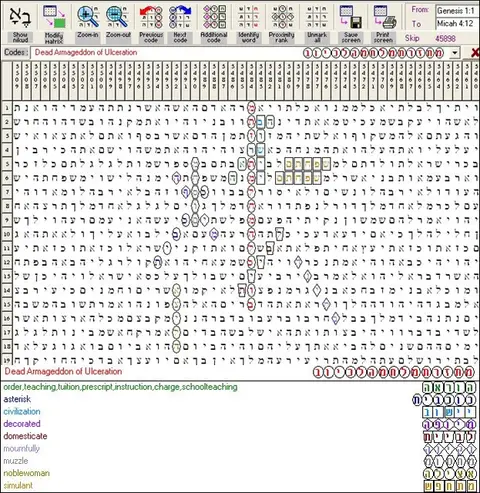Open the Proximity rank tool
This screenshot has height=493, width=480.
[282, 17]
